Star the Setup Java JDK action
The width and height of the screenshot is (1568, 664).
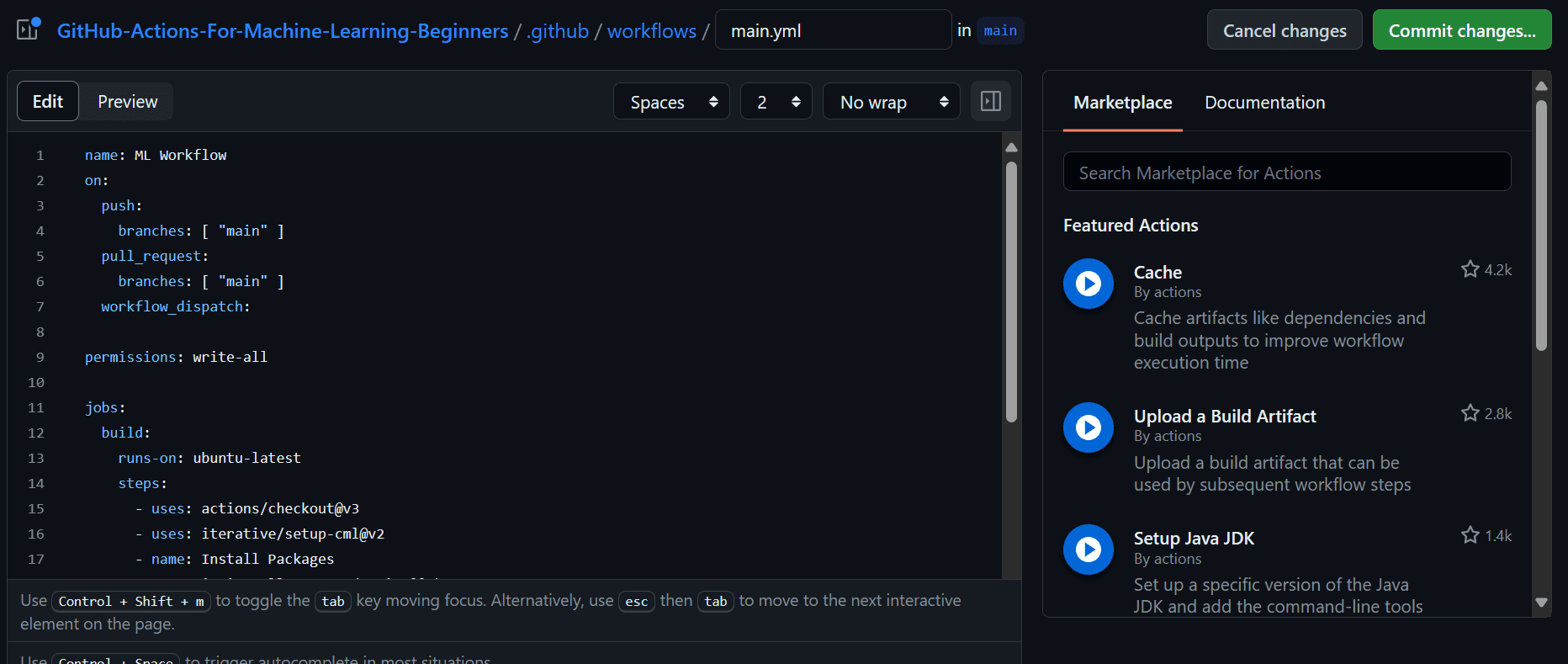click(1470, 535)
